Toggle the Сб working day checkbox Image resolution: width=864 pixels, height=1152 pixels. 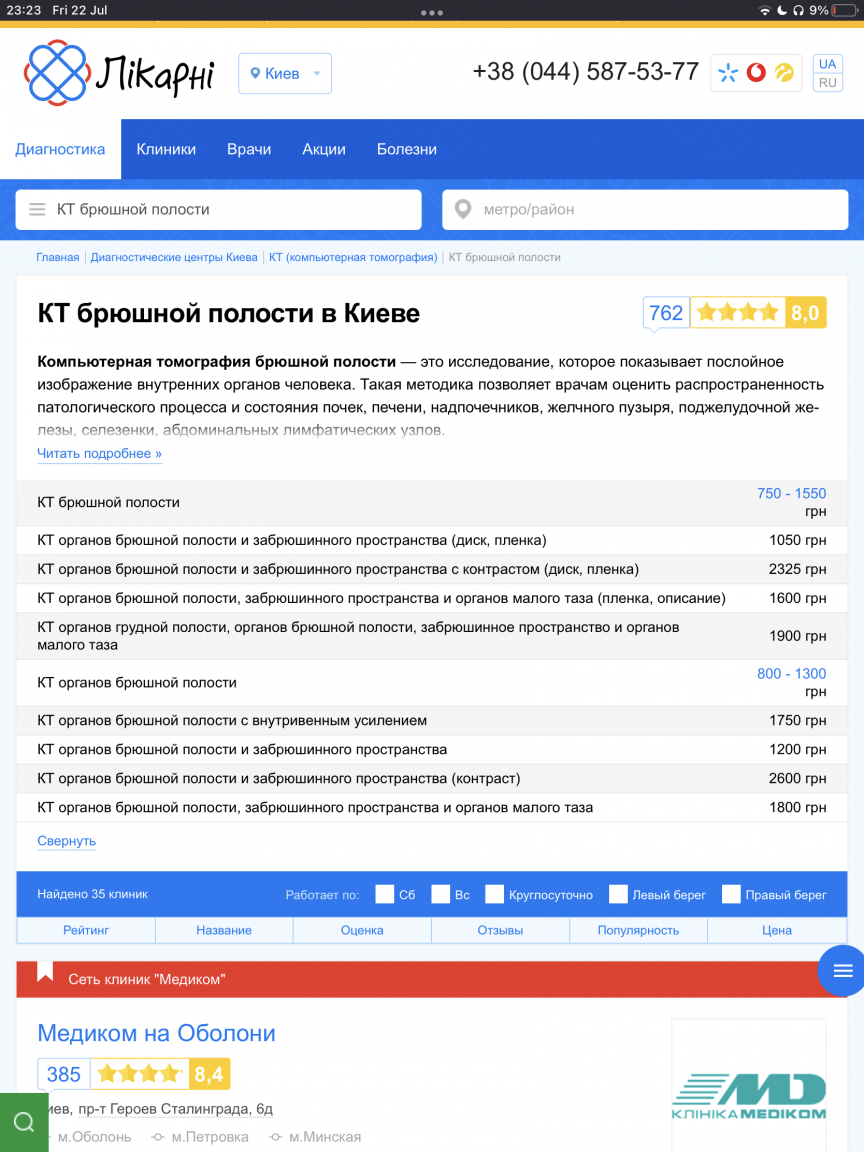[384, 894]
